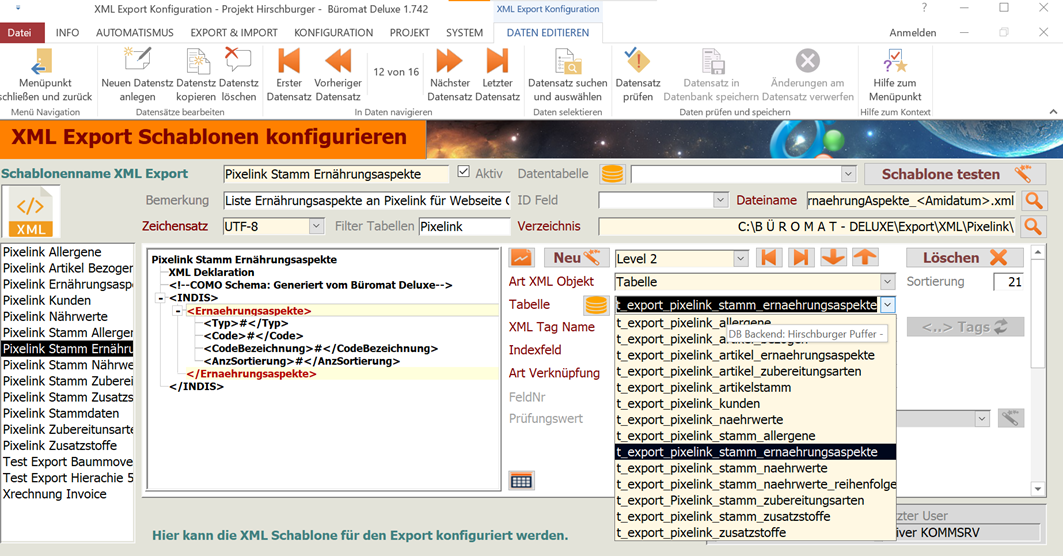
Task: Expand the Level 2 dropdown
Action: point(740,259)
